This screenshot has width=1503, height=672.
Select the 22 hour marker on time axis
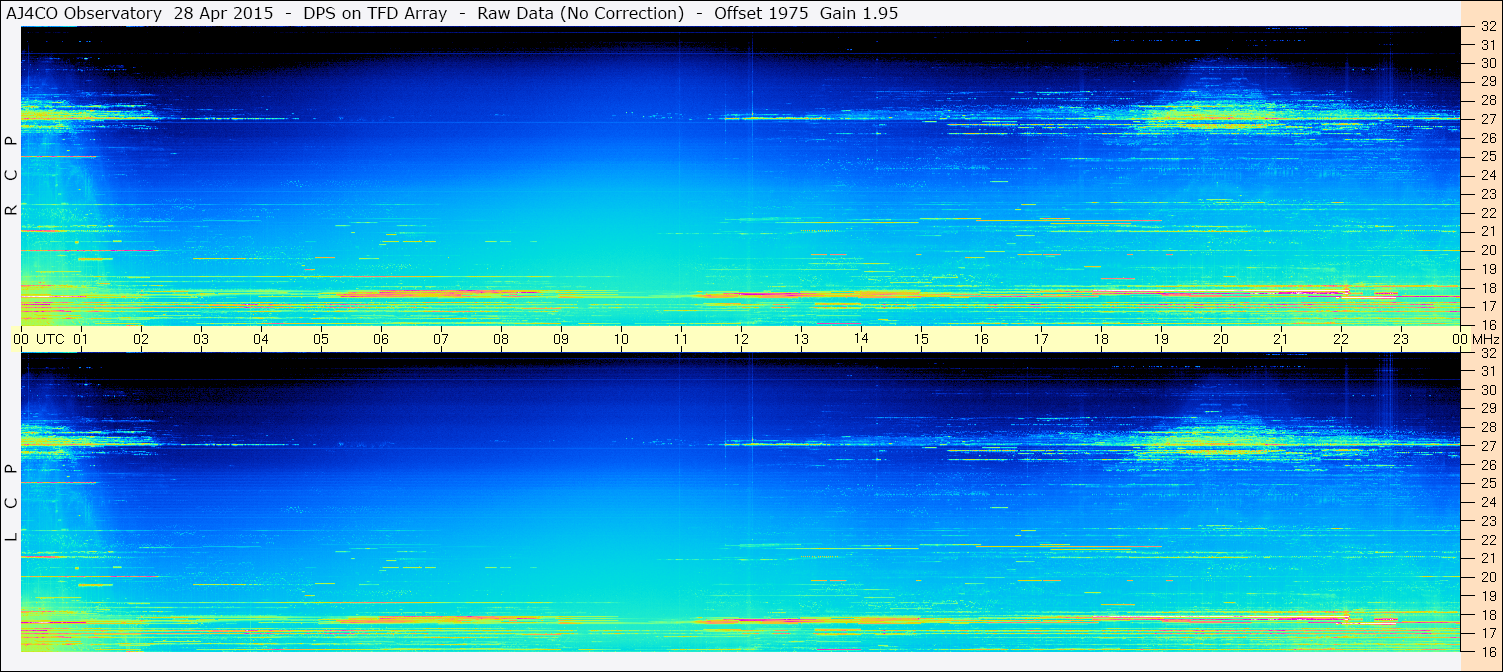pos(1341,339)
